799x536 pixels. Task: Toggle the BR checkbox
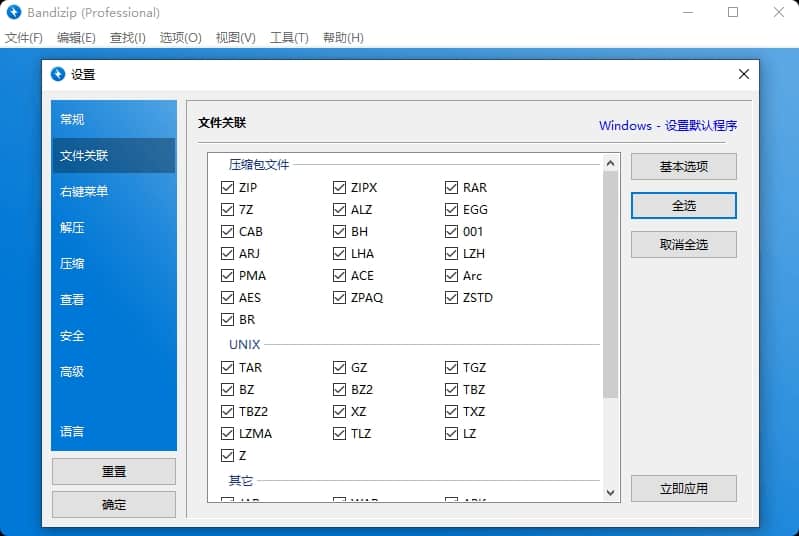[x=227, y=319]
